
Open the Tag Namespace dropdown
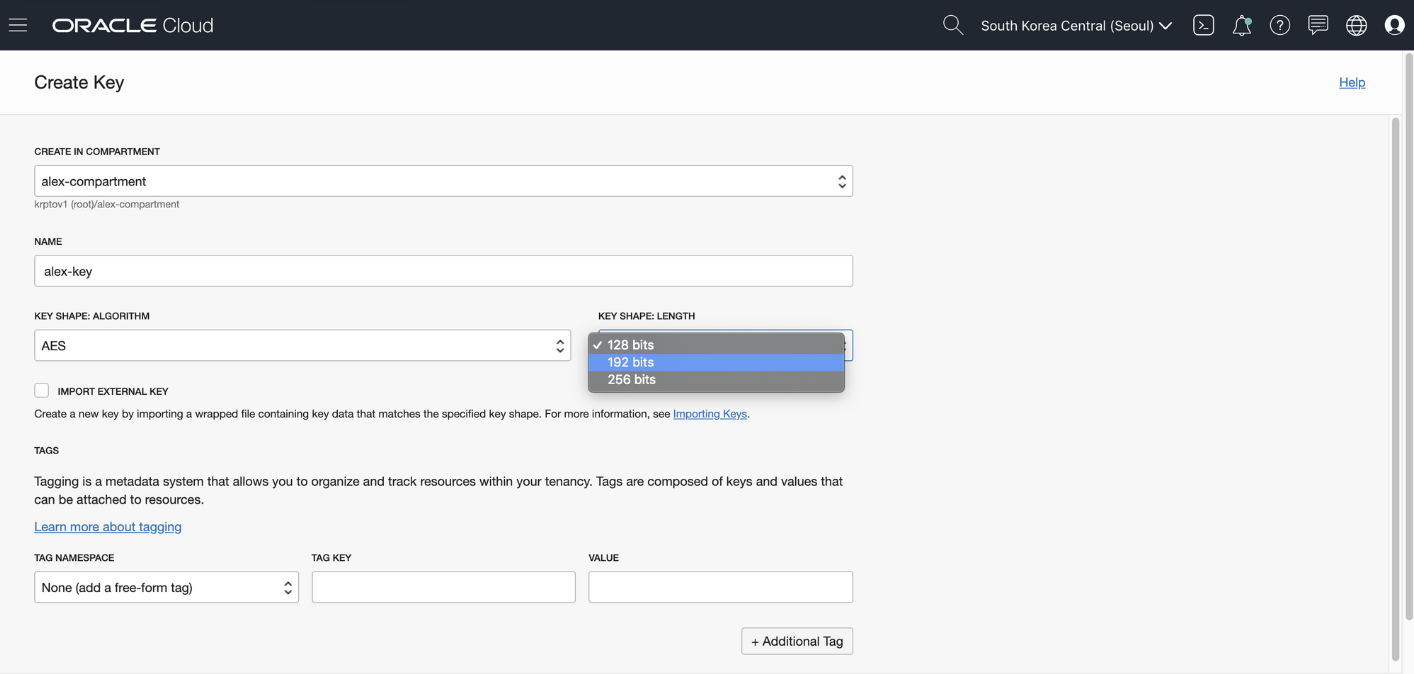pyautogui.click(x=166, y=588)
